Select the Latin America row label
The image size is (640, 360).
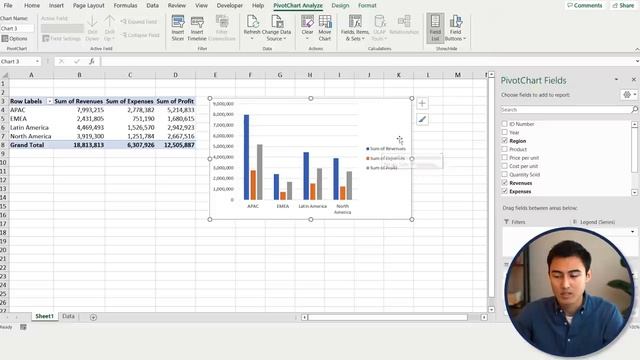pyautogui.click(x=31, y=127)
